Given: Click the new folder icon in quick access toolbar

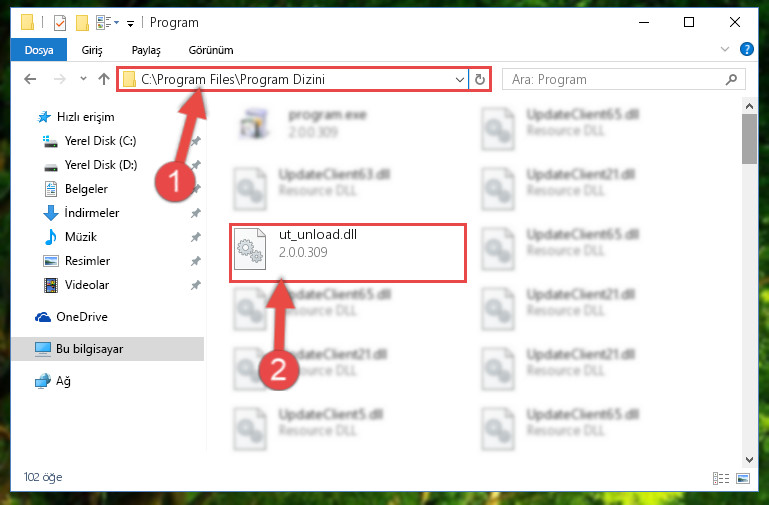Looking at the screenshot, I should coord(82,23).
